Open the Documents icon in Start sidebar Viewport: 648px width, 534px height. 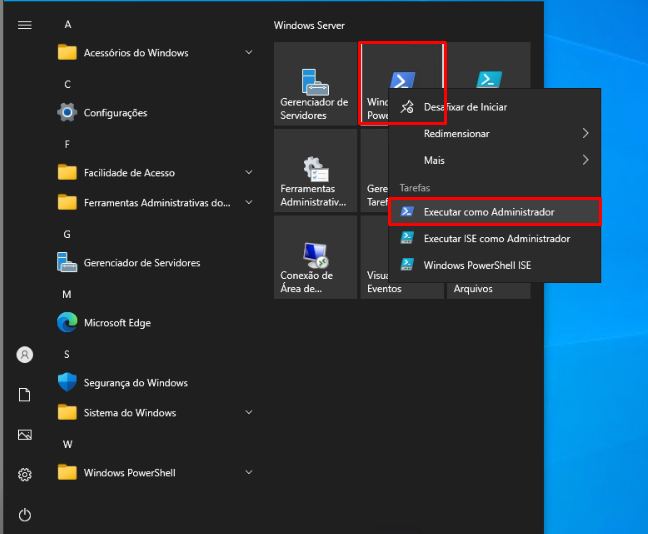pyautogui.click(x=25, y=395)
